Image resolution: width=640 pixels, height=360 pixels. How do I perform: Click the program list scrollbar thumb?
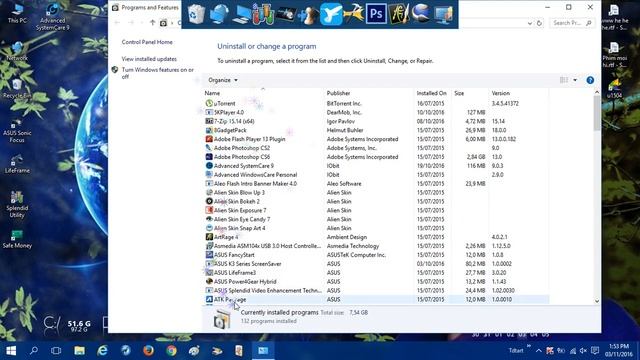tap(597, 114)
